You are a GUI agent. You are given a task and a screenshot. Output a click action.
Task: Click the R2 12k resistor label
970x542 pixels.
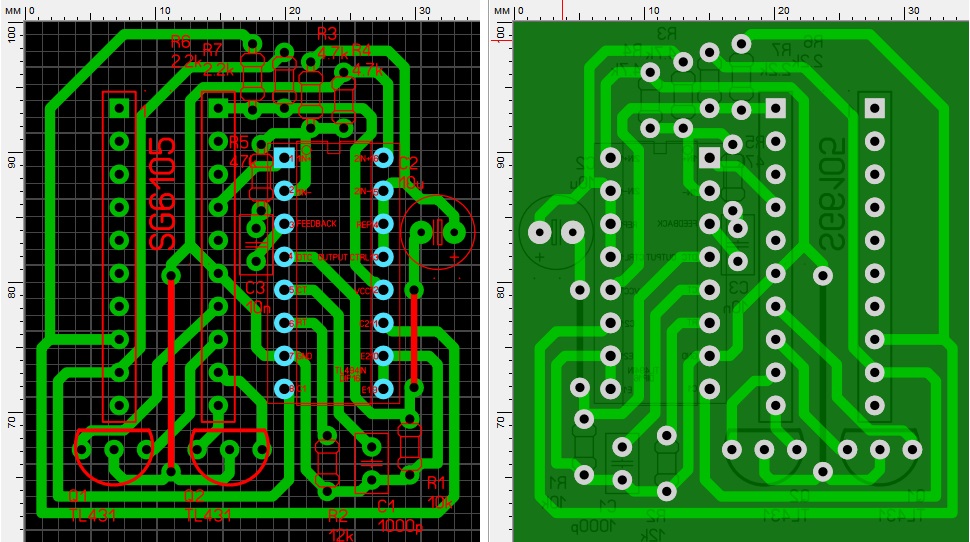pyautogui.click(x=341, y=525)
